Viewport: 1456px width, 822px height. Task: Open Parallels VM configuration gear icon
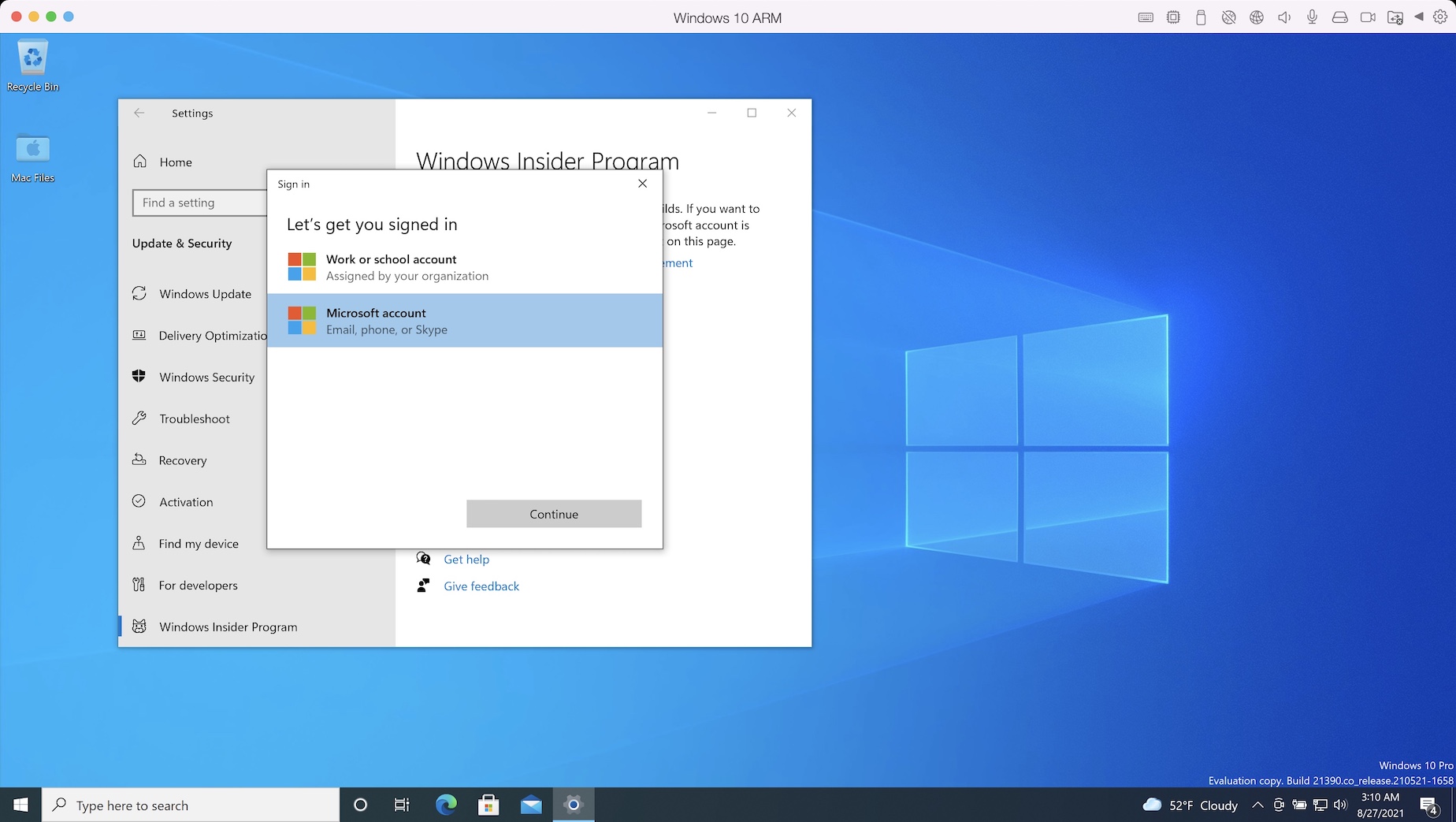(x=1440, y=17)
